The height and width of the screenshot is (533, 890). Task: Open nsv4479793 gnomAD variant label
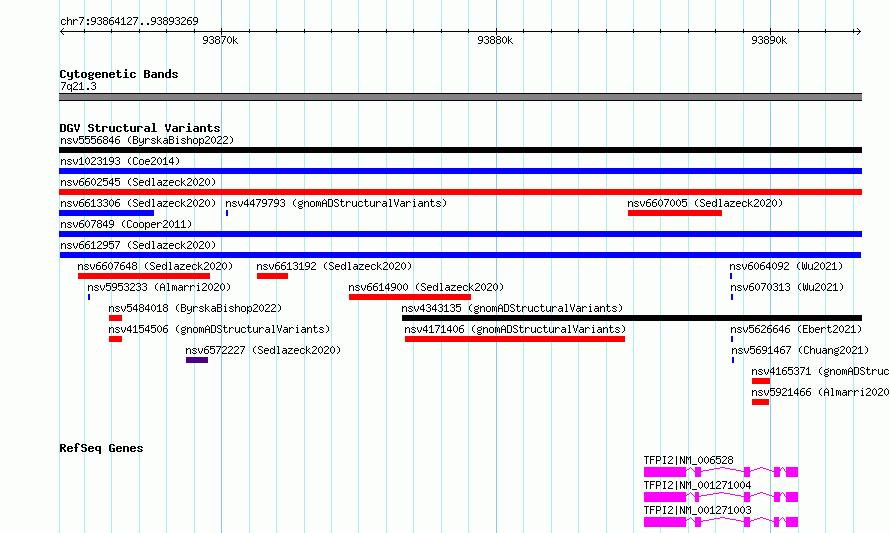click(x=336, y=203)
